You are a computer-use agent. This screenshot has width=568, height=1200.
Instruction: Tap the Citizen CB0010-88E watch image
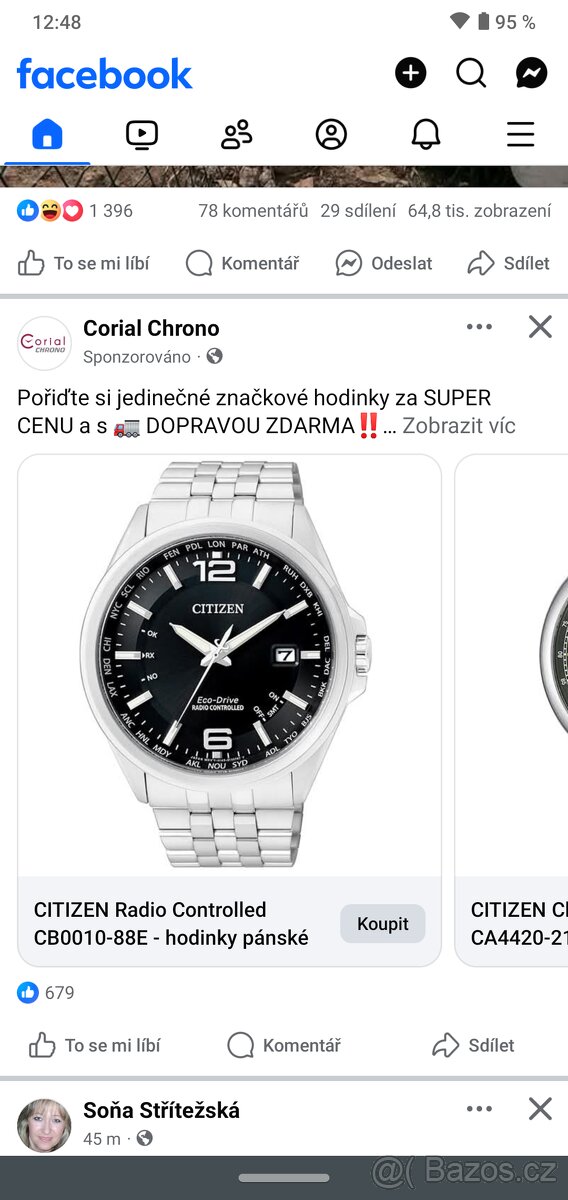coord(229,666)
